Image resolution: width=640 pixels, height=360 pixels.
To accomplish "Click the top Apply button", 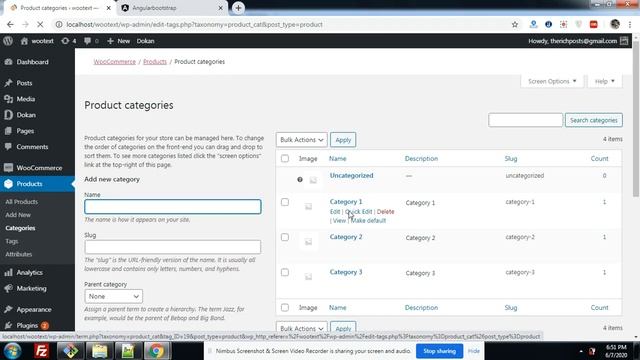I will point(343,140).
